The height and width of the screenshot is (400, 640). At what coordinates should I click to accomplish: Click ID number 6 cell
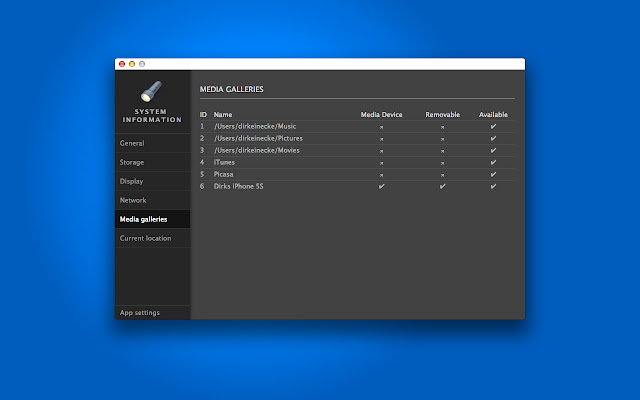[202, 186]
